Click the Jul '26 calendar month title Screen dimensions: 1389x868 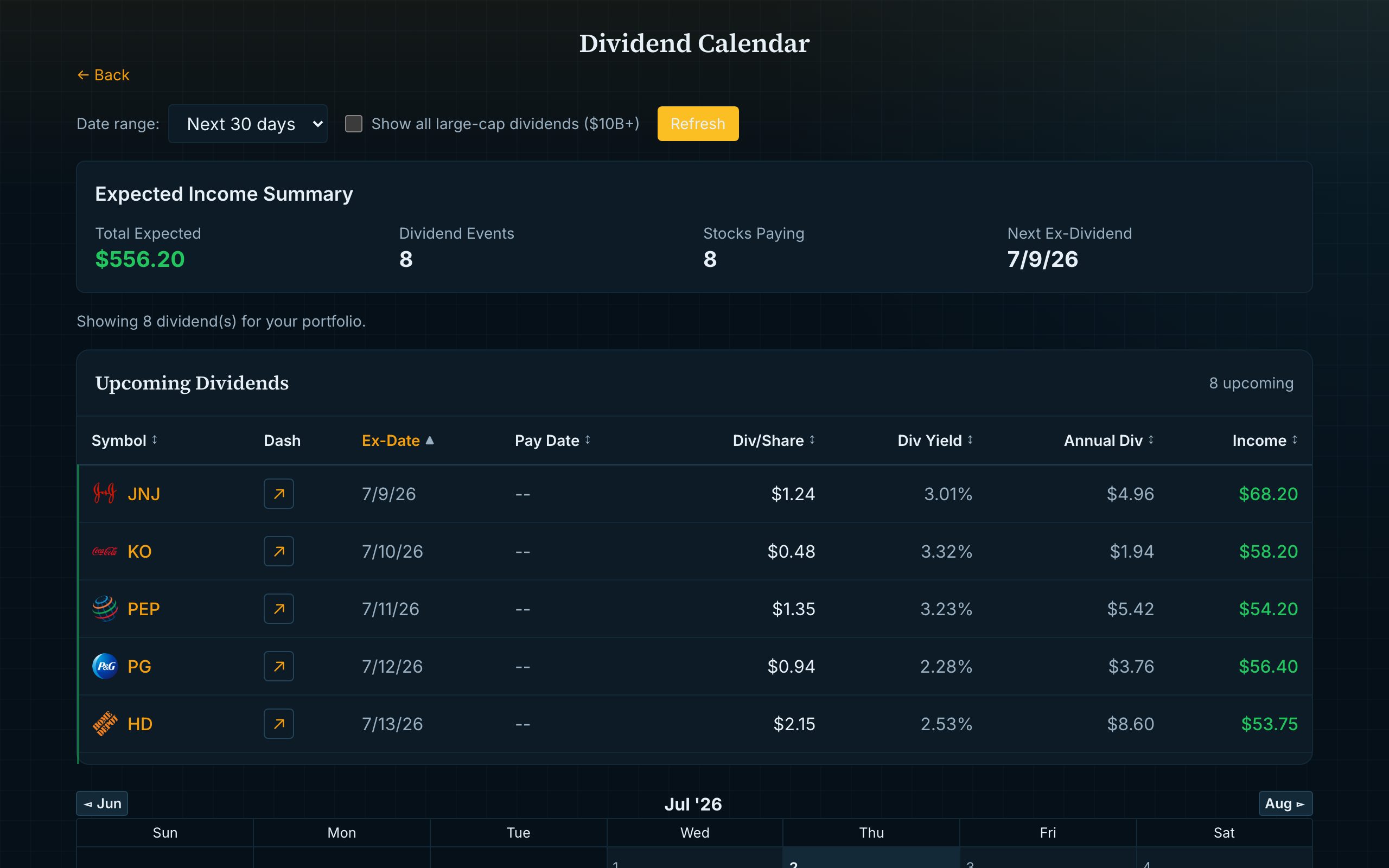click(x=693, y=803)
